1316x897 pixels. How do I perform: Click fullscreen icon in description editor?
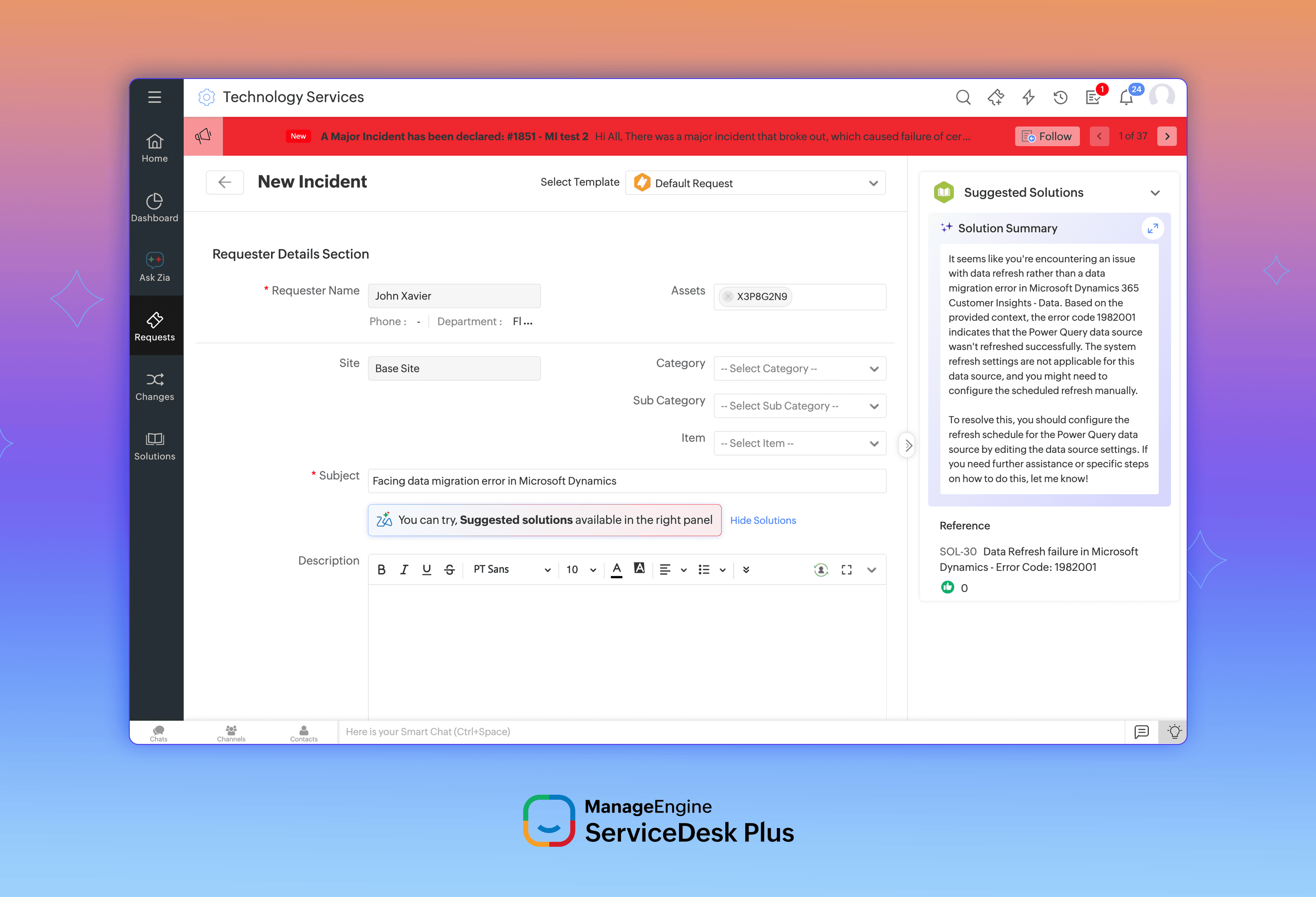846,570
